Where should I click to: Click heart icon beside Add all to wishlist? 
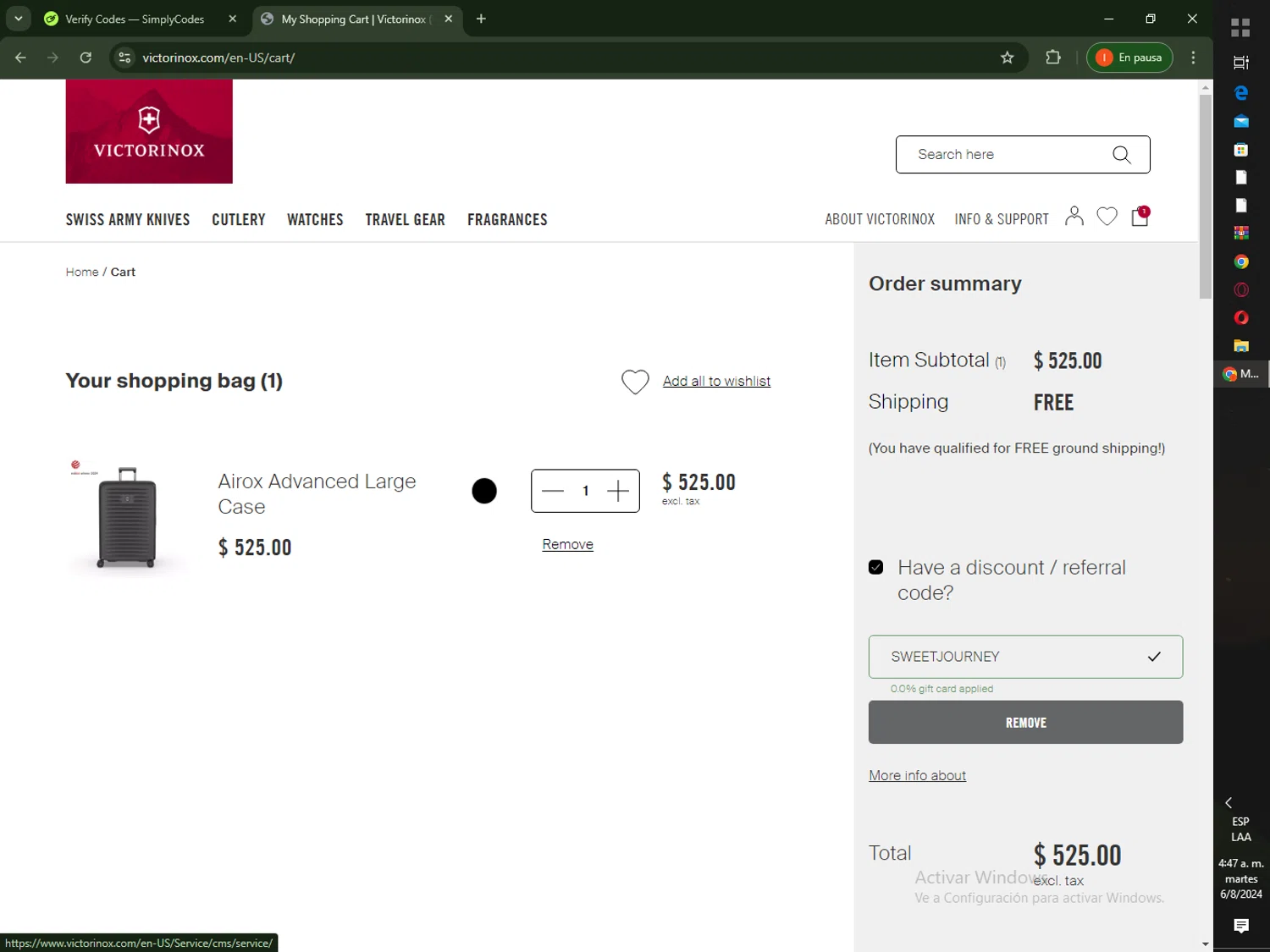[635, 382]
